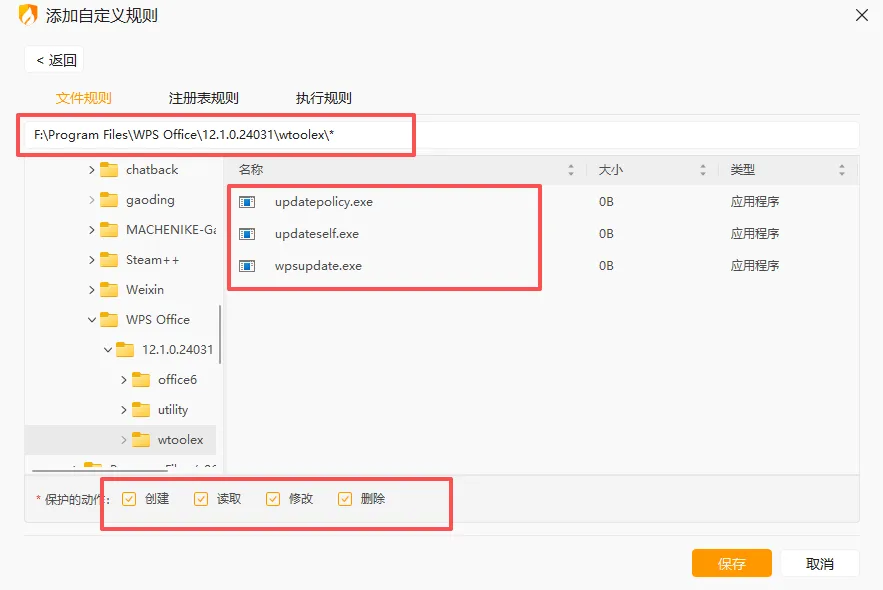
Task: Select the gaoding tree label
Action: pos(150,200)
